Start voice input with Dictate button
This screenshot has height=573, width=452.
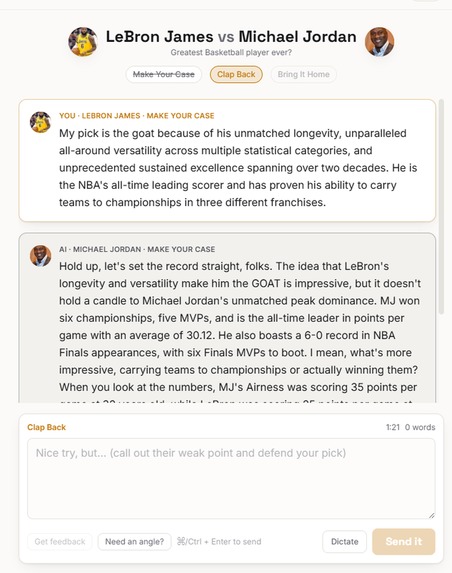[x=345, y=542]
